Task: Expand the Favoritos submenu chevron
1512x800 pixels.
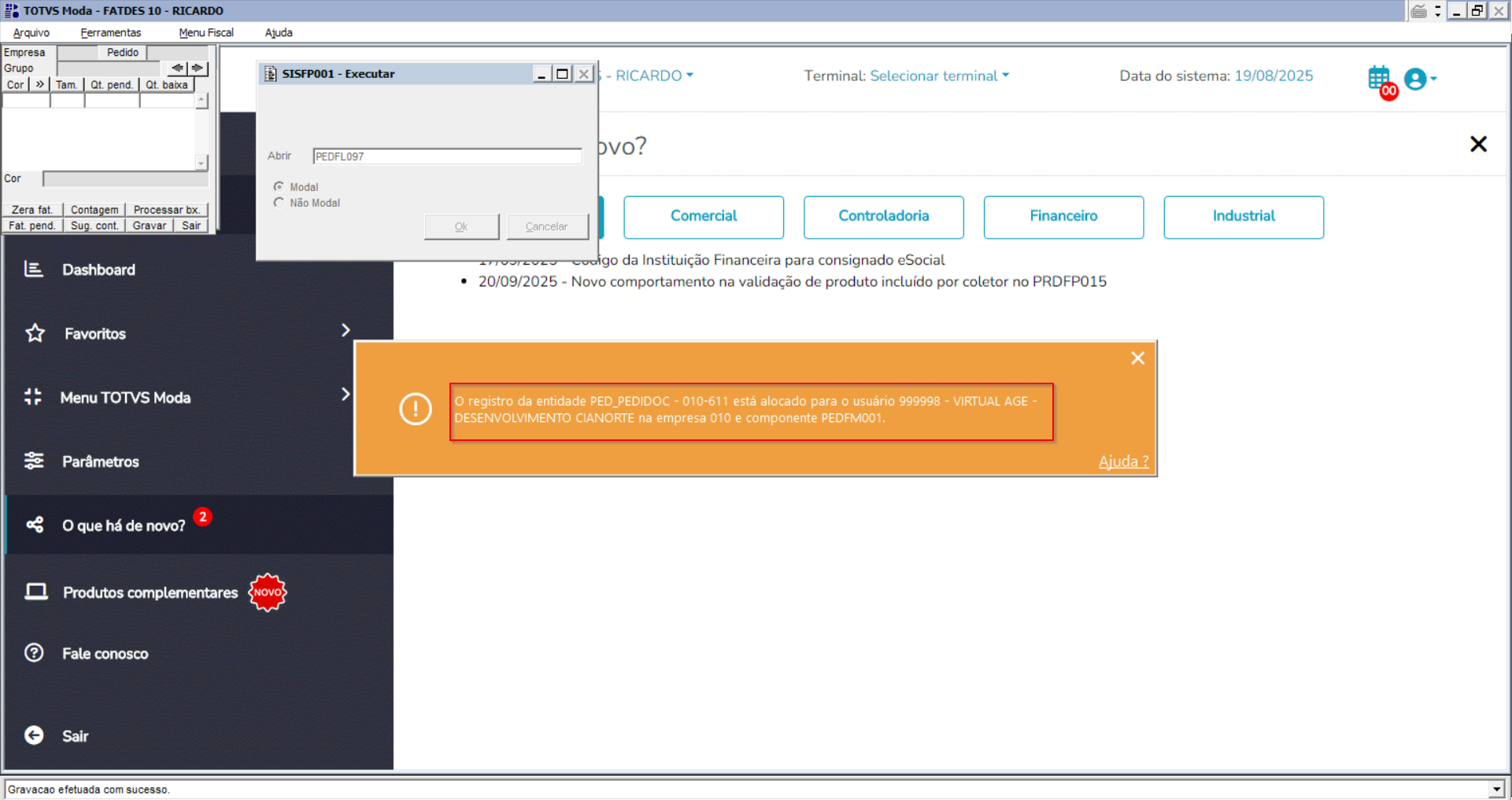Action: (x=346, y=331)
